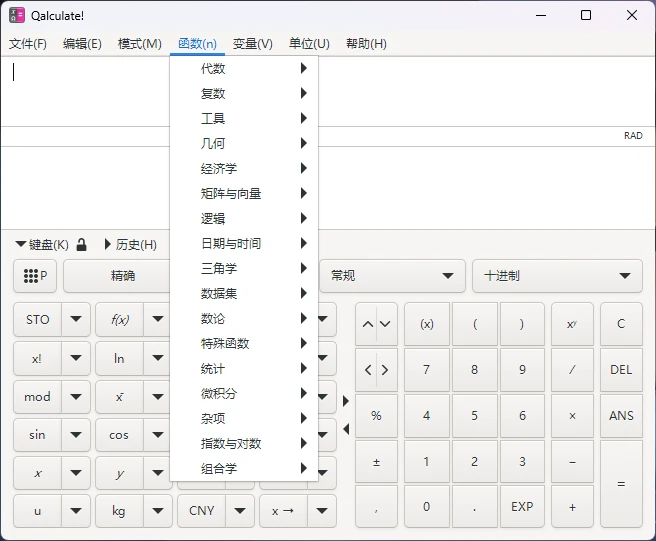Open the dropdown arrow next to cos

pyautogui.click(x=158, y=435)
